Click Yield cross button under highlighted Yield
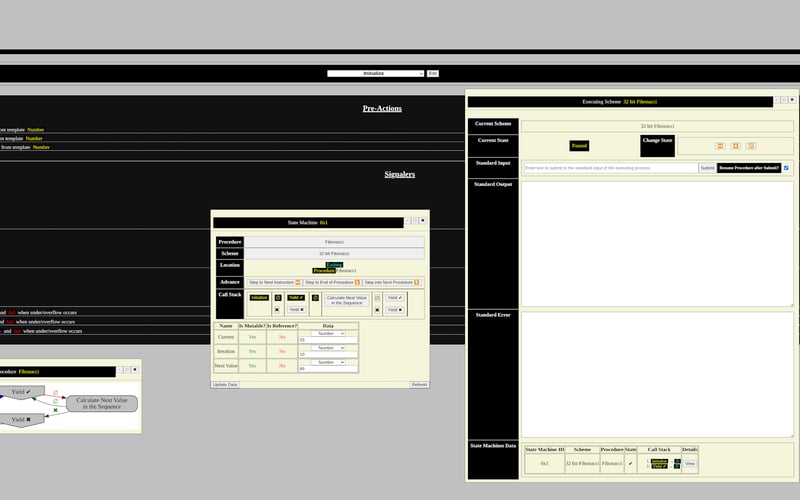 pos(296,310)
